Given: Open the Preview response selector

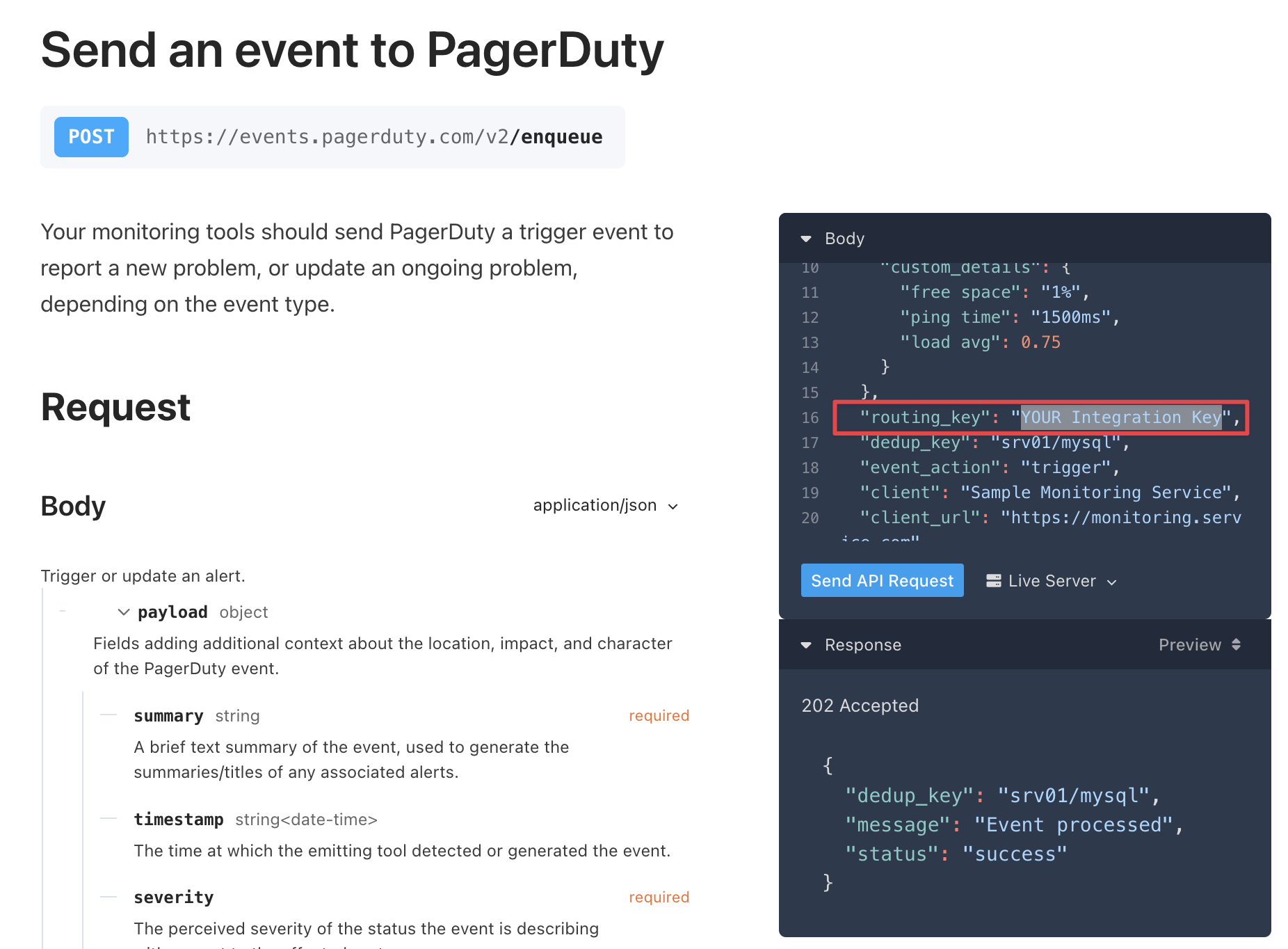Looking at the screenshot, I should click(1200, 645).
